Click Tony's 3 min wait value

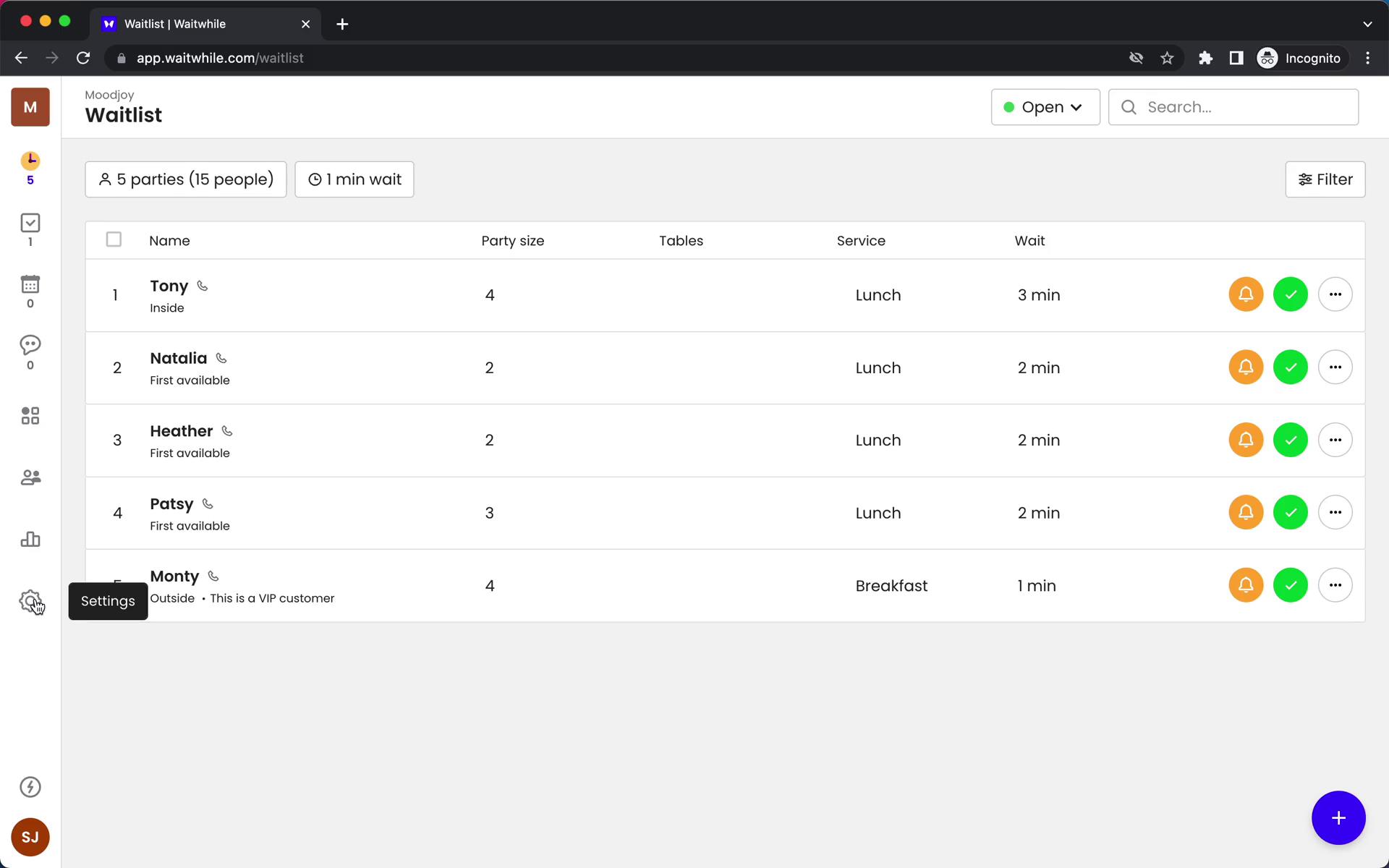tap(1039, 295)
